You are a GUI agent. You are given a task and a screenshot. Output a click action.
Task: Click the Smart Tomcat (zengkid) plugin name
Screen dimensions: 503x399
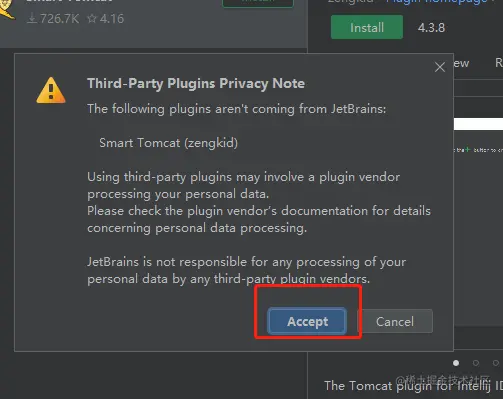coord(168,143)
